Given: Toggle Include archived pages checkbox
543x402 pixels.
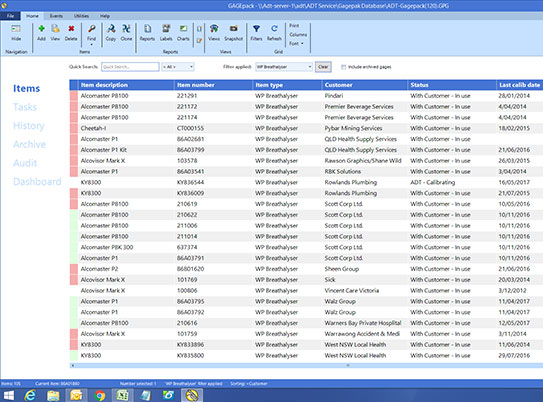Looking at the screenshot, I should [344, 67].
